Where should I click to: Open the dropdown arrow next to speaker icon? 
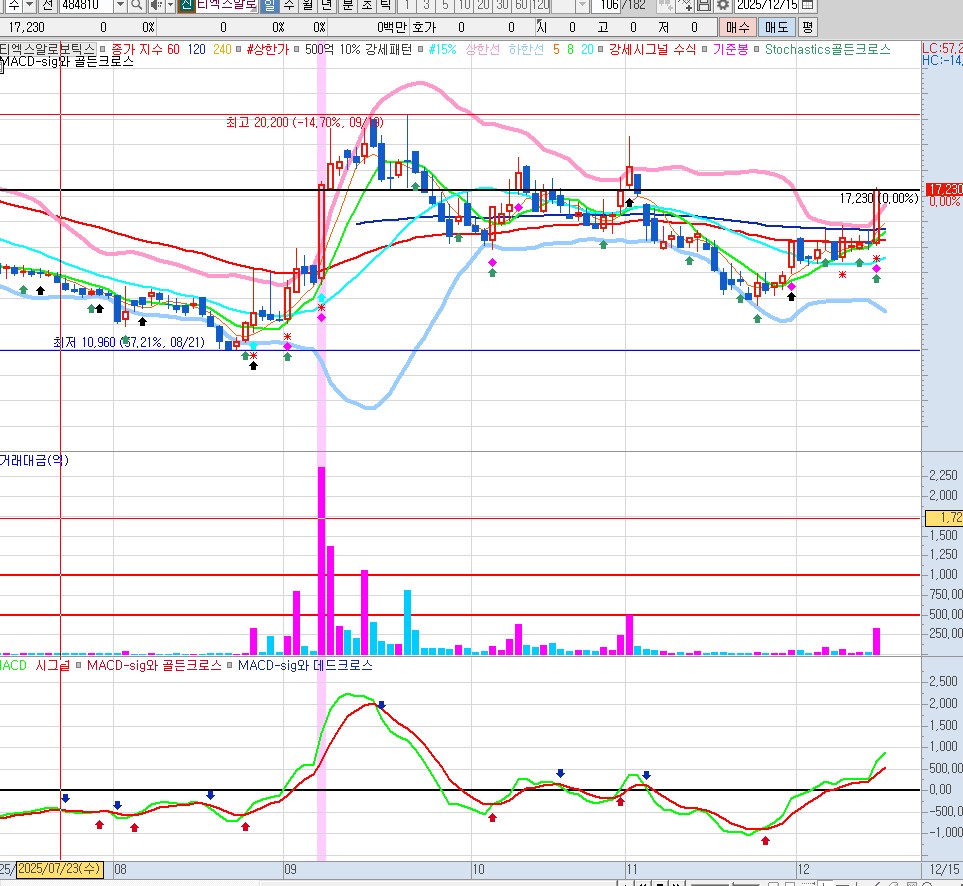pos(170,6)
